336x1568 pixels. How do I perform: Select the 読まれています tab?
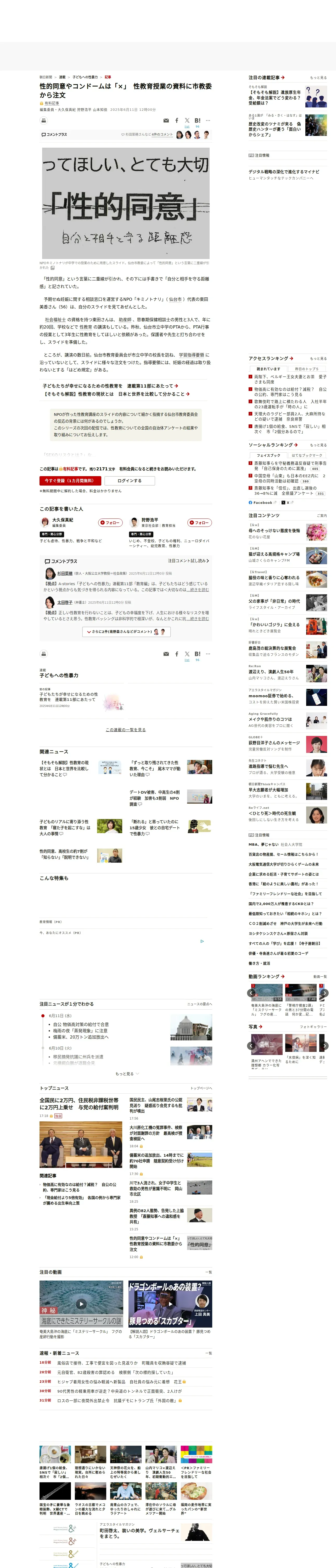coord(268,369)
